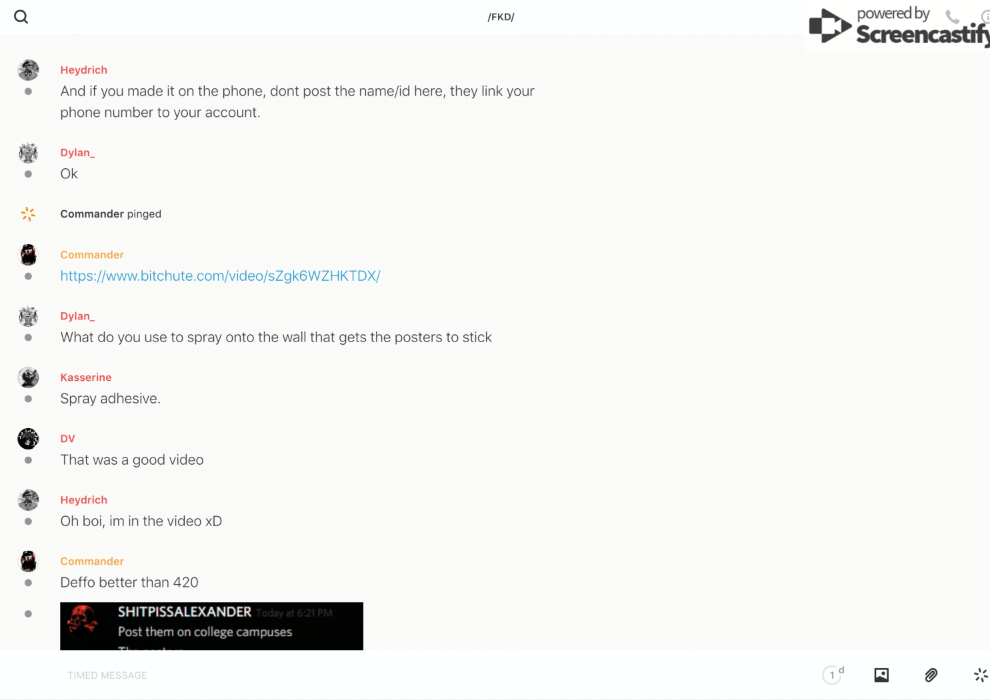Click Kasserine's profile avatar
Viewport: 990px width, 700px height.
coord(28,378)
